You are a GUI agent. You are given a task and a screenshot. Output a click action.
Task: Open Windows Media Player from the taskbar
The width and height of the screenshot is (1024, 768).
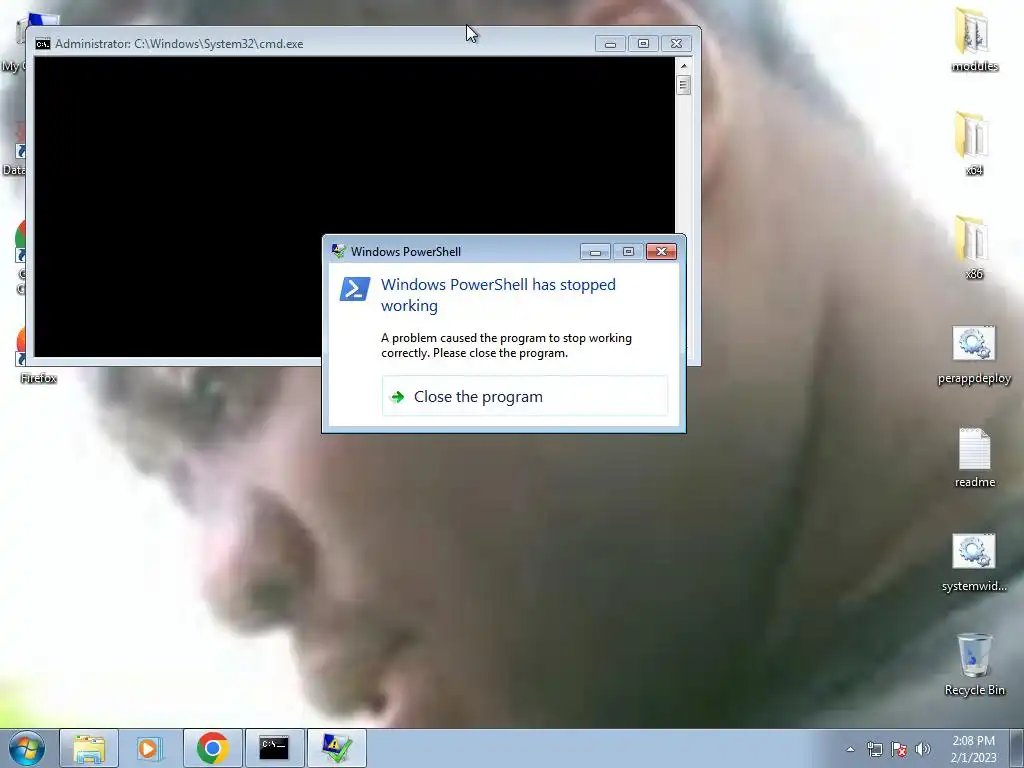pos(150,748)
